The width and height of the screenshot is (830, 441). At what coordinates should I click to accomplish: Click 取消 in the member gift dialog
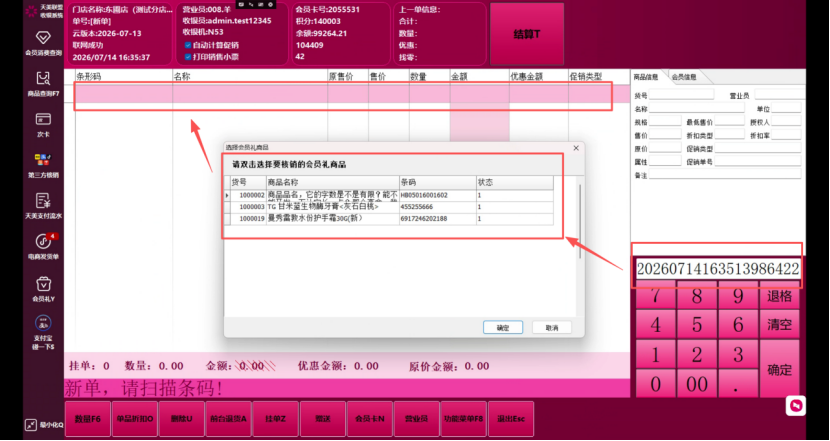[x=552, y=328]
